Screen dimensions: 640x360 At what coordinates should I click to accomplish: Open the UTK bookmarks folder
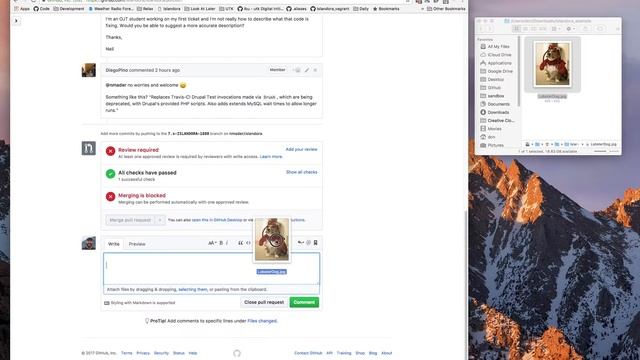point(227,9)
